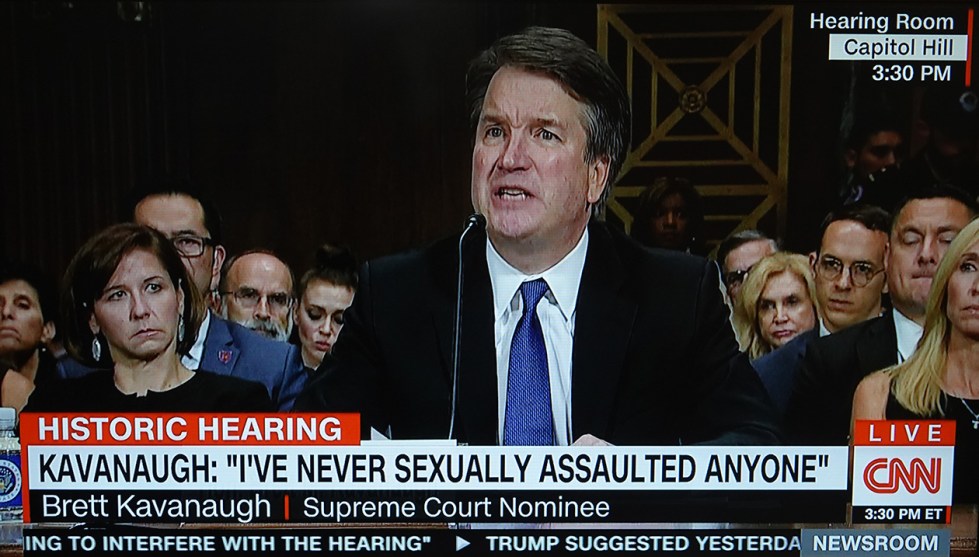Click the Kavanaugh quote headline
Viewport: 979px width, 557px height.
click(x=434, y=469)
